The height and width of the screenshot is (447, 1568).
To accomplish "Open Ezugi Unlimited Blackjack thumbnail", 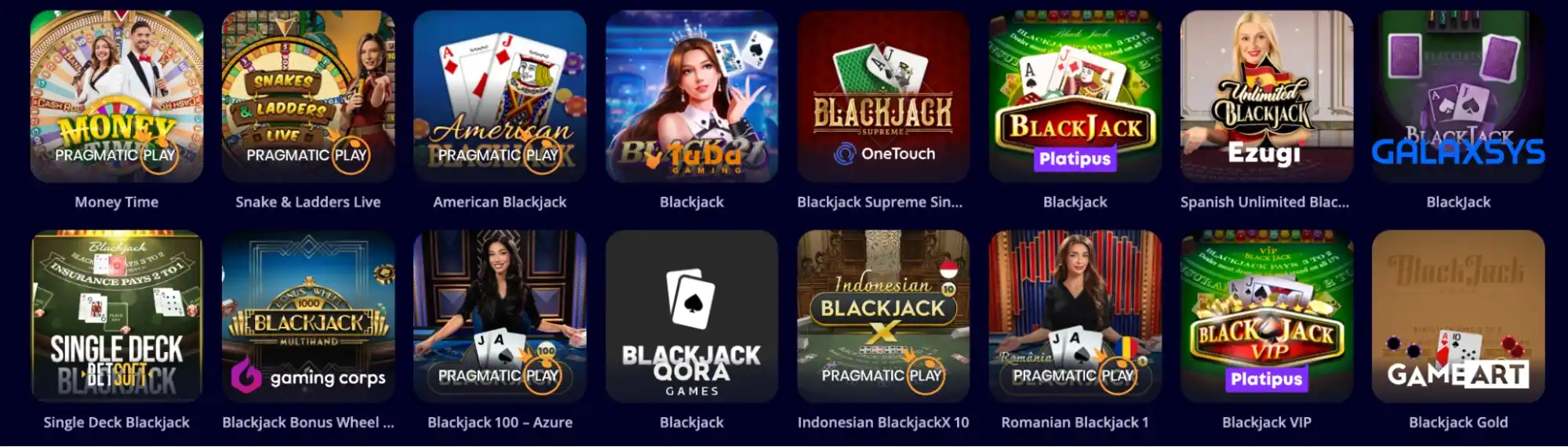I will [x=1267, y=96].
